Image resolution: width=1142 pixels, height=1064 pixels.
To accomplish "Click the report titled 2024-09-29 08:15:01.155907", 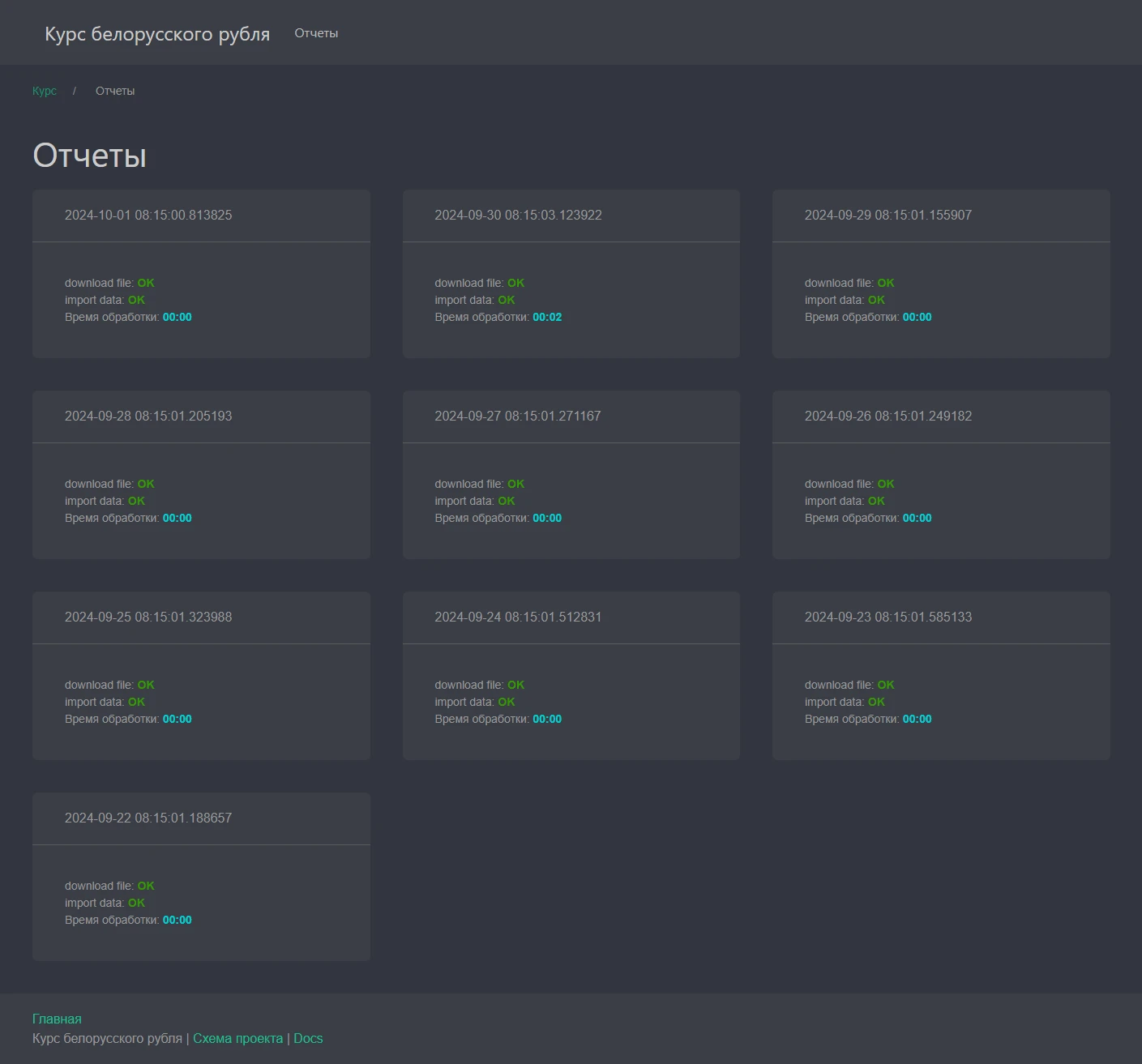I will 888,215.
